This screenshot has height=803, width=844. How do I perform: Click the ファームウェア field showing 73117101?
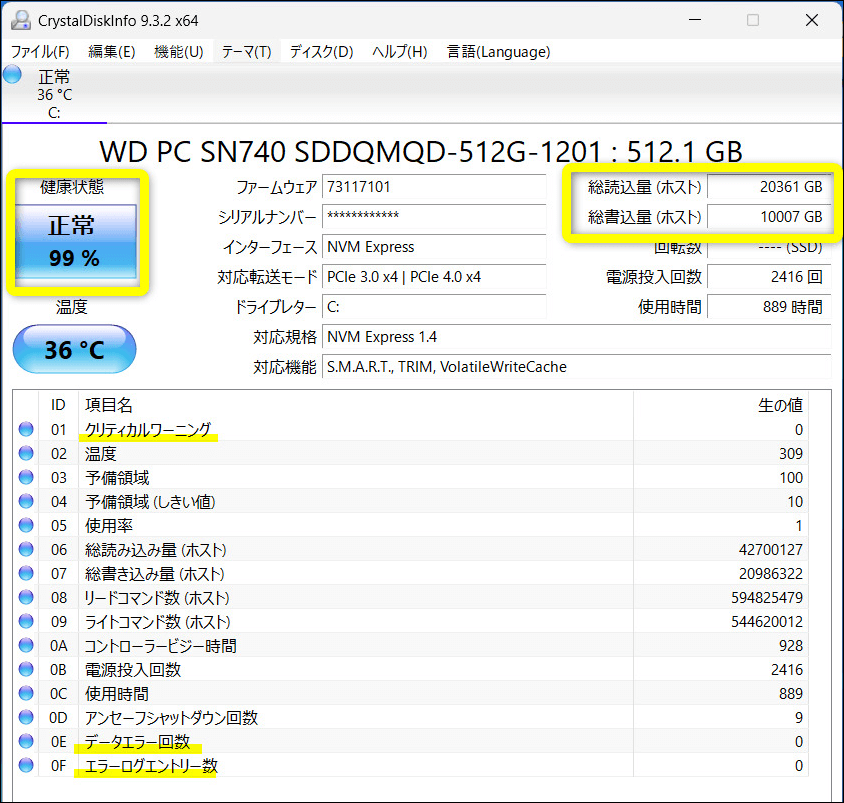(434, 187)
